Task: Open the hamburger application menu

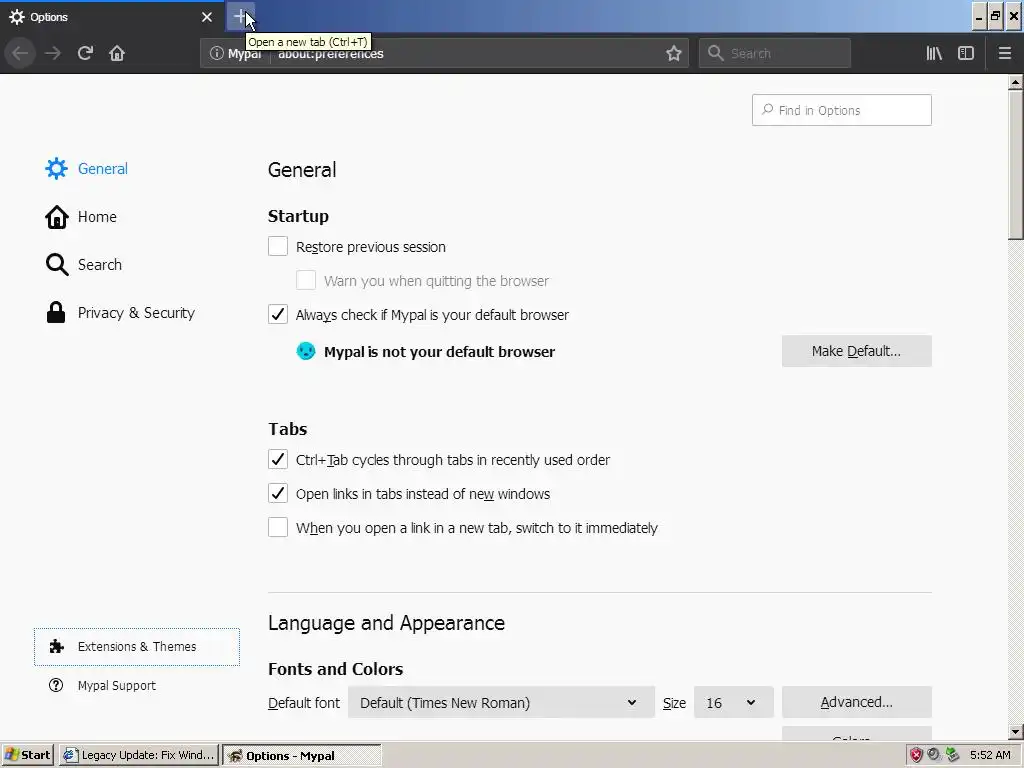Action: click(1004, 53)
